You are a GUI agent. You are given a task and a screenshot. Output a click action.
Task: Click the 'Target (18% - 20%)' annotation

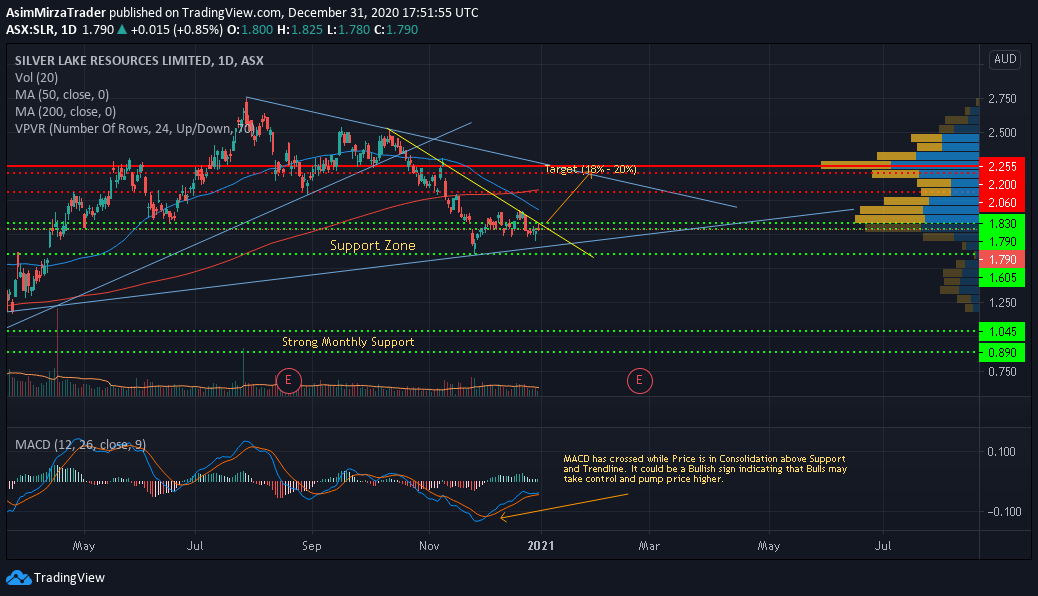click(x=590, y=170)
